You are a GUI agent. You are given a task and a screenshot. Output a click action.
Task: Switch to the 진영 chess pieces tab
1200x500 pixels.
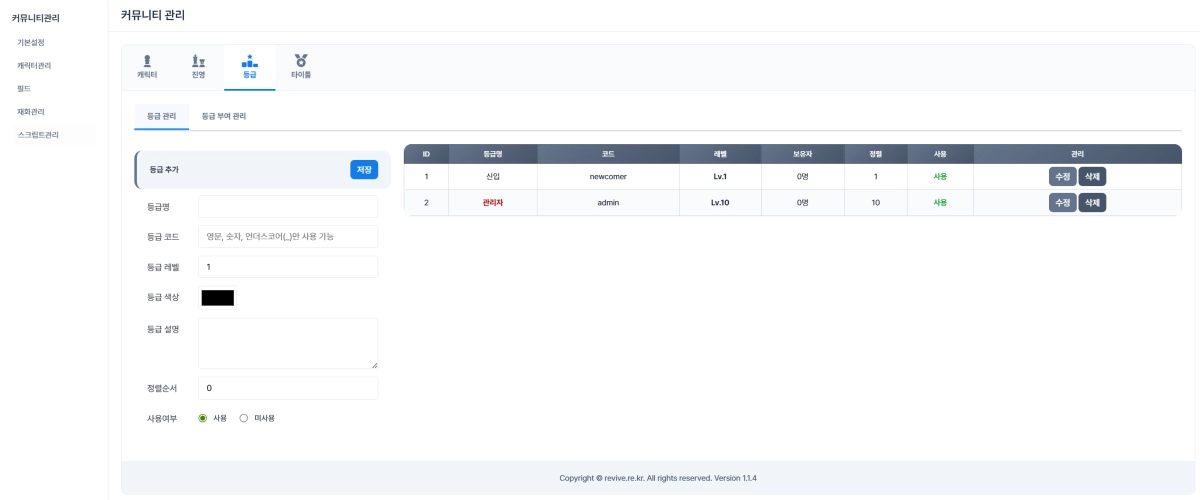198,66
